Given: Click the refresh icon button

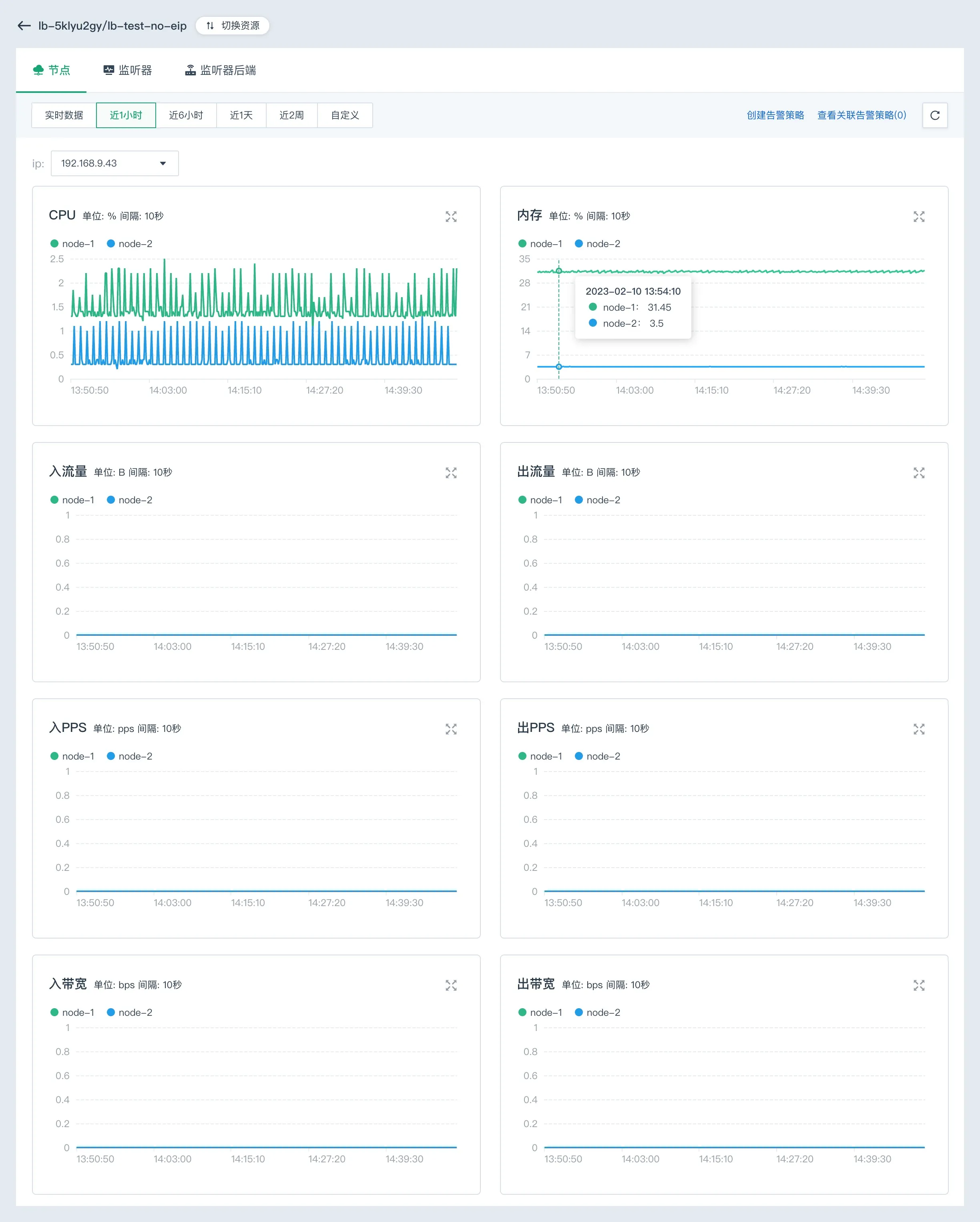Looking at the screenshot, I should (935, 115).
